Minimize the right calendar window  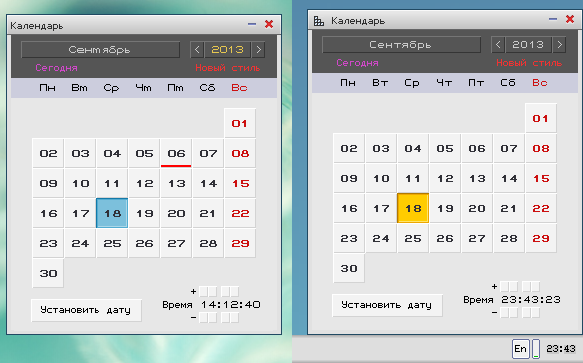click(553, 19)
